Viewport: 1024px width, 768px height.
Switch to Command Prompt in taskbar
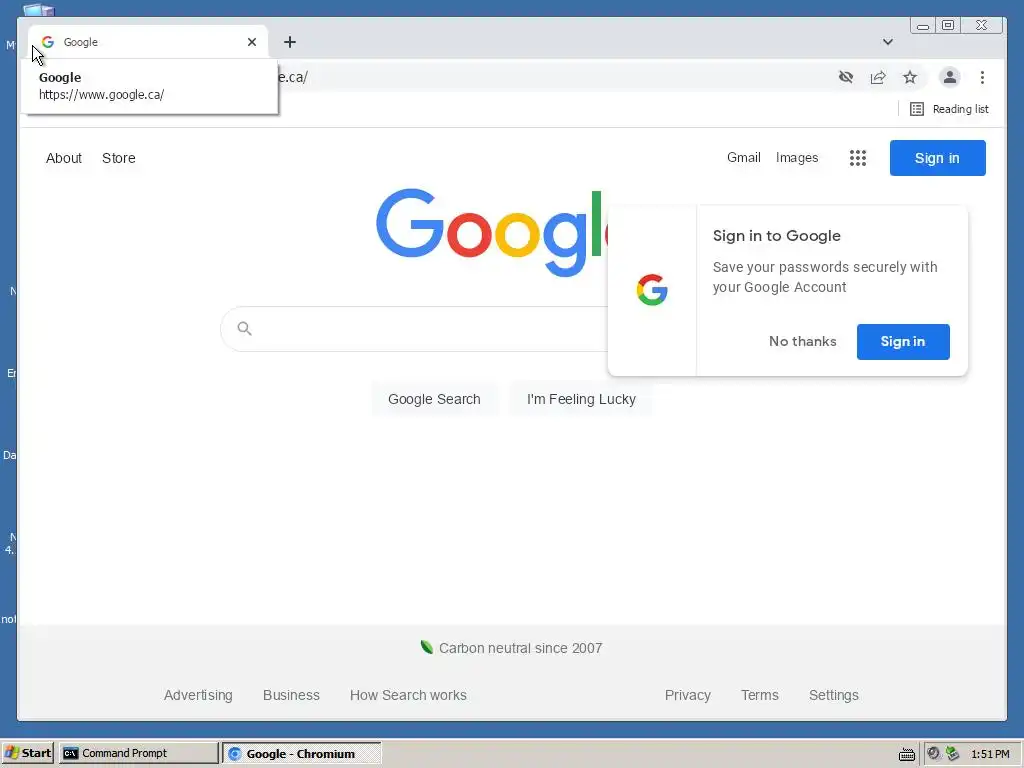tap(138, 753)
